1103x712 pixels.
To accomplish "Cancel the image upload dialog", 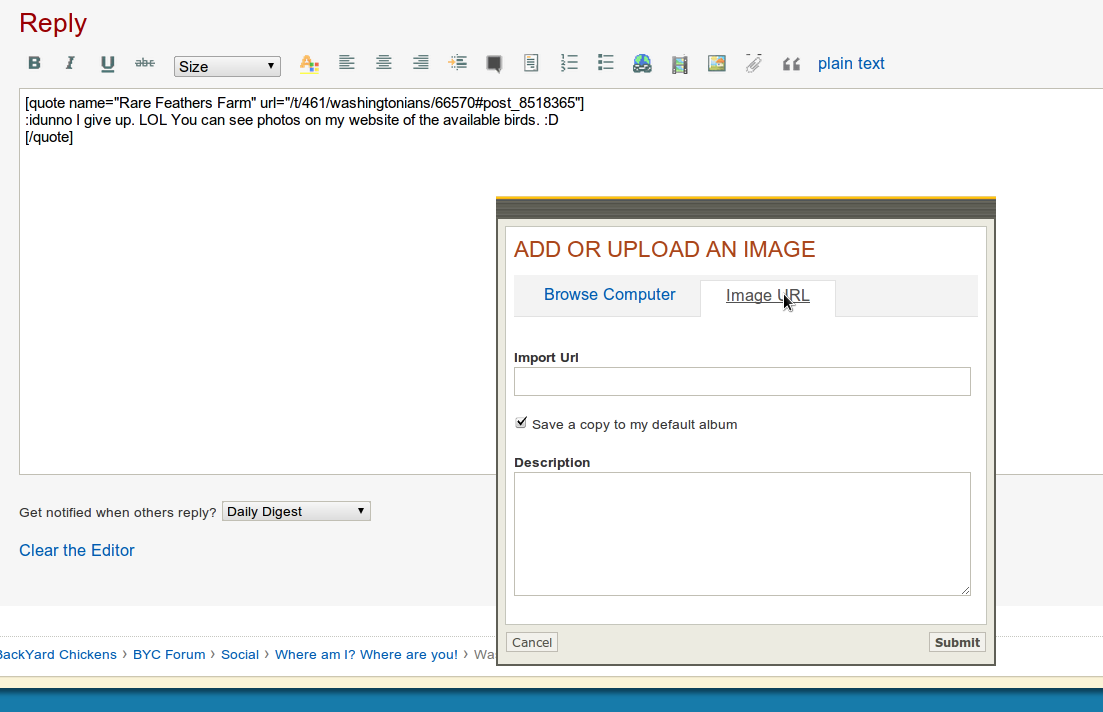I will pyautogui.click(x=532, y=642).
